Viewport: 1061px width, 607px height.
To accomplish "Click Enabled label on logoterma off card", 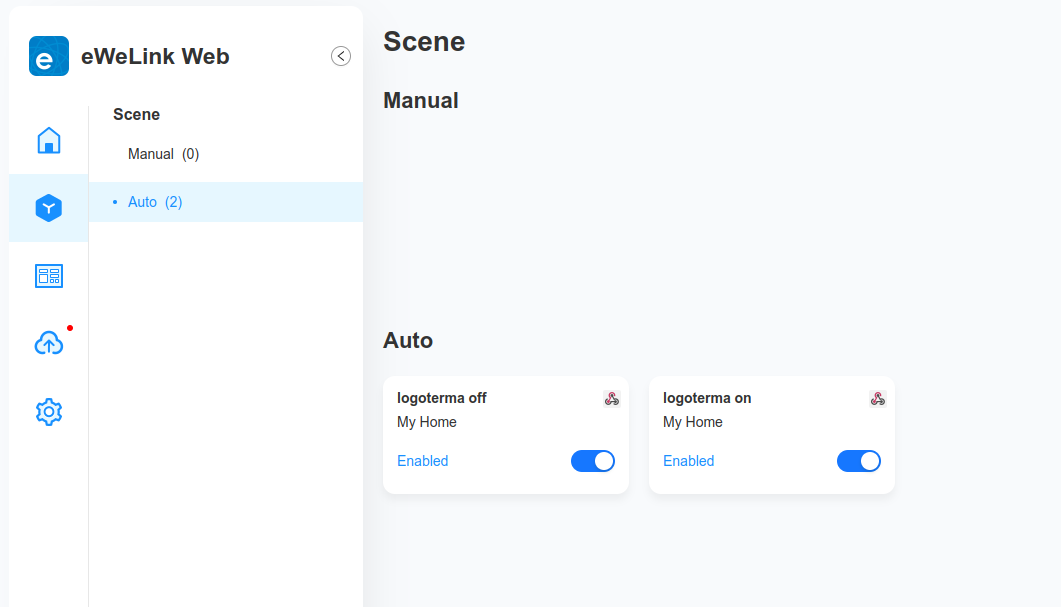I will [x=423, y=461].
